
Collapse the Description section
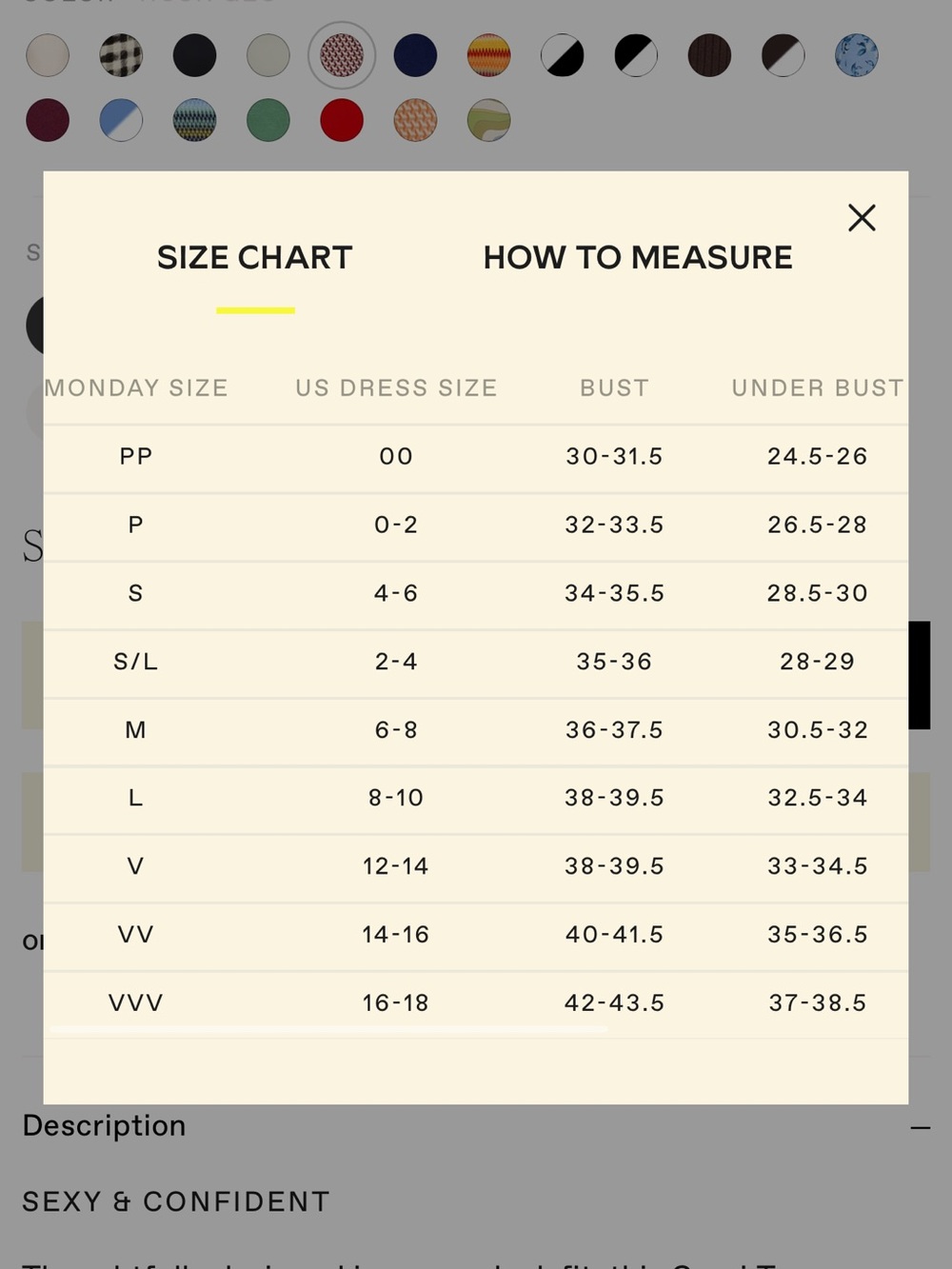(920, 1128)
